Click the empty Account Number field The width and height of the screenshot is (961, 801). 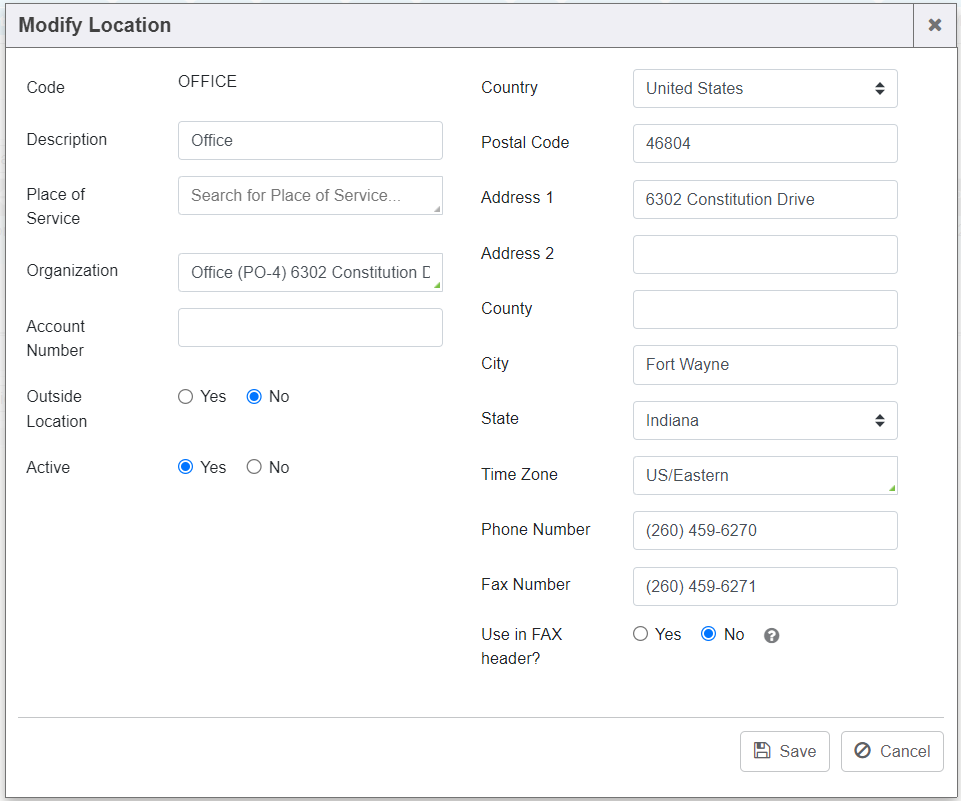[310, 327]
